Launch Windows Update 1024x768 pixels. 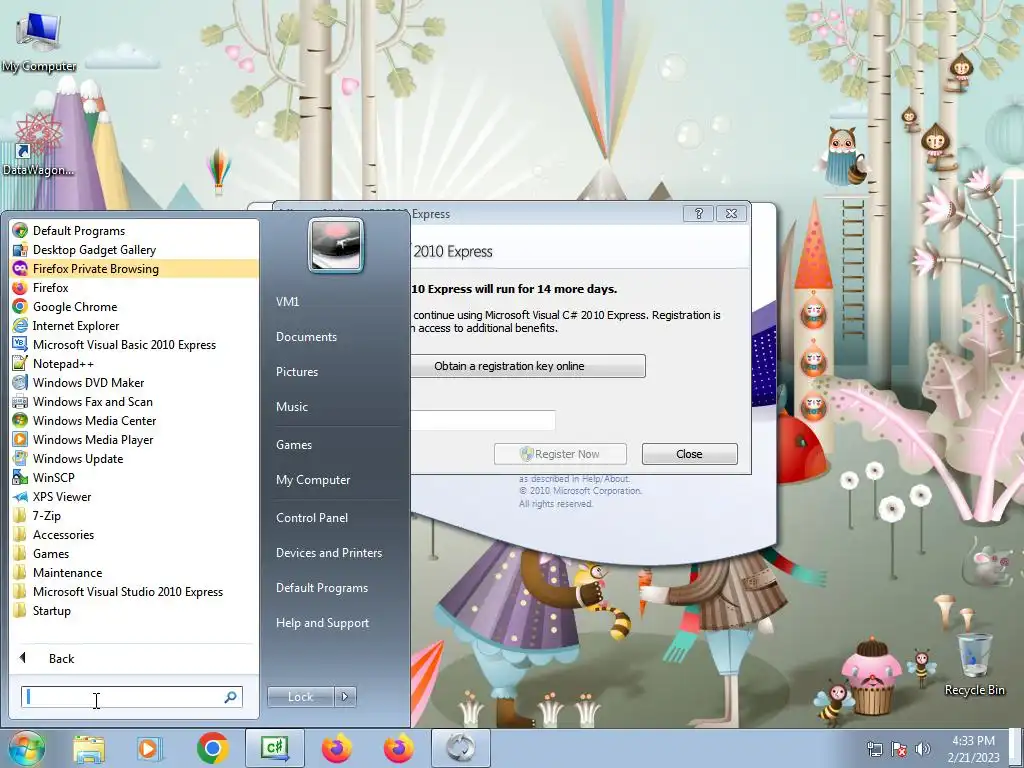[134, 458]
